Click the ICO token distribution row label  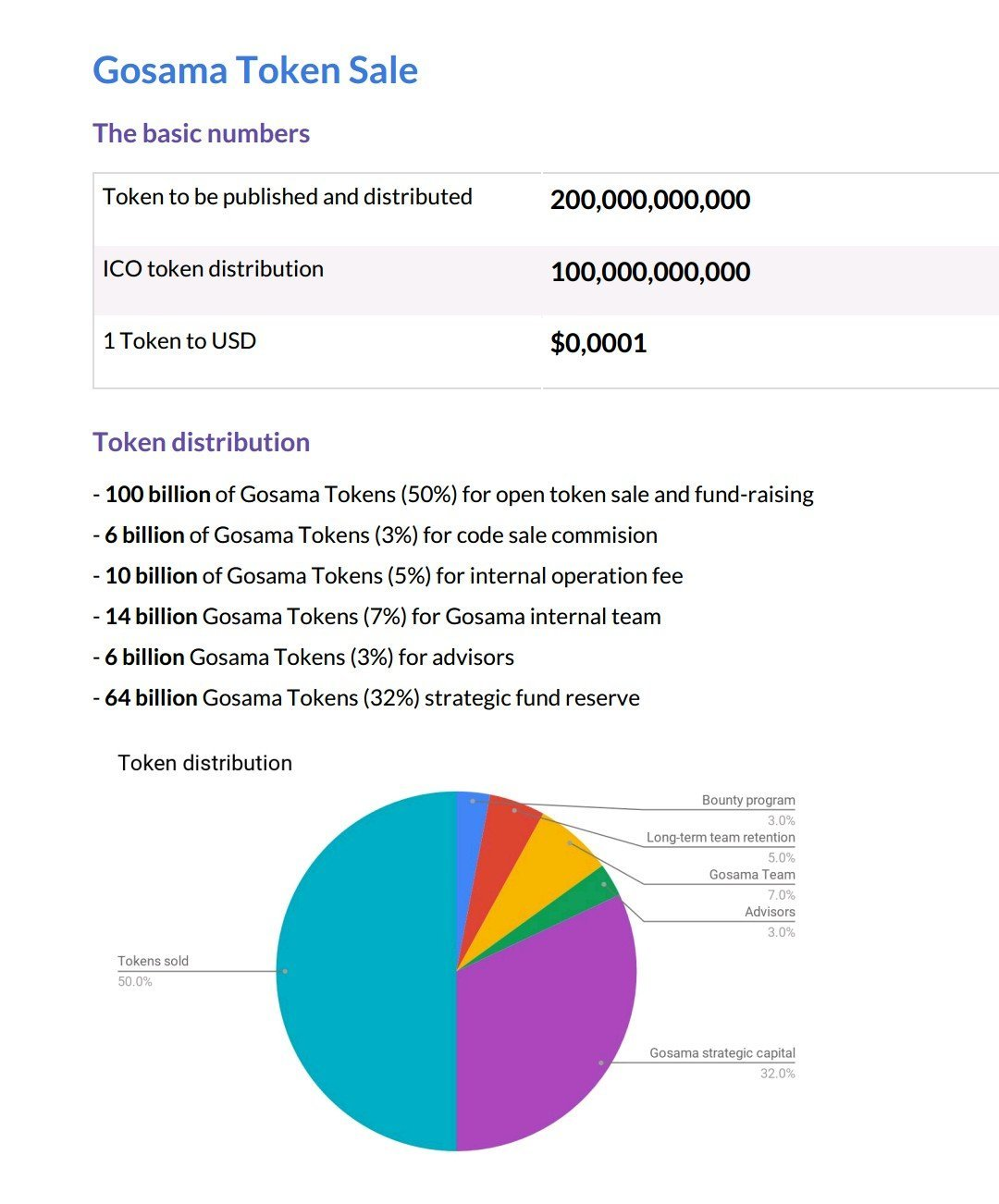(x=213, y=269)
